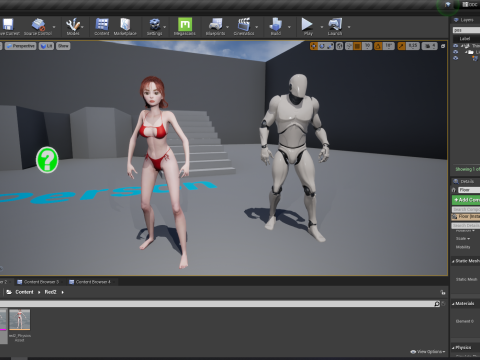Toggle grid snapping in the viewport
This screenshot has width=480, height=360.
[x=357, y=46]
